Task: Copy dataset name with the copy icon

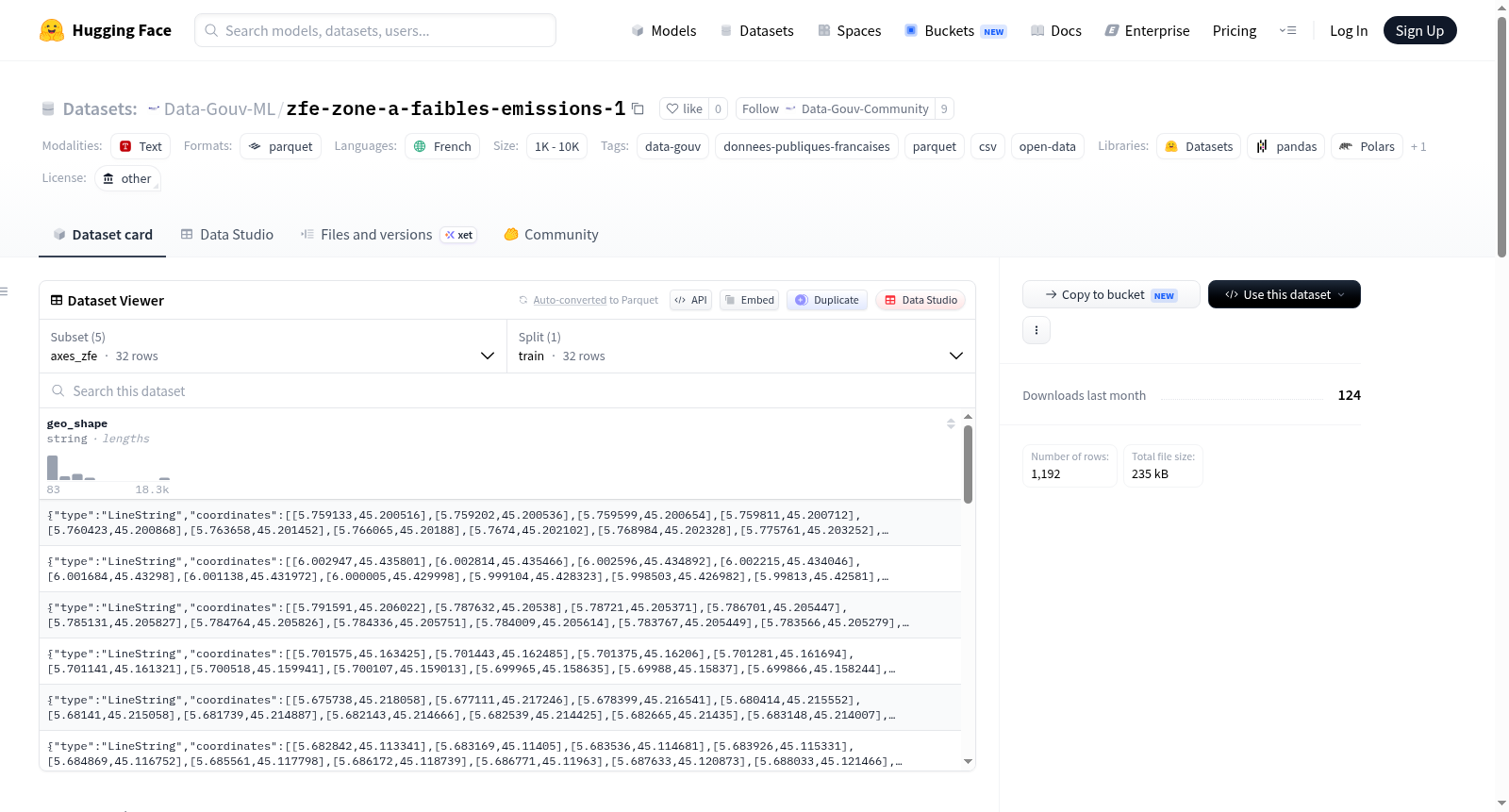Action: (x=638, y=108)
